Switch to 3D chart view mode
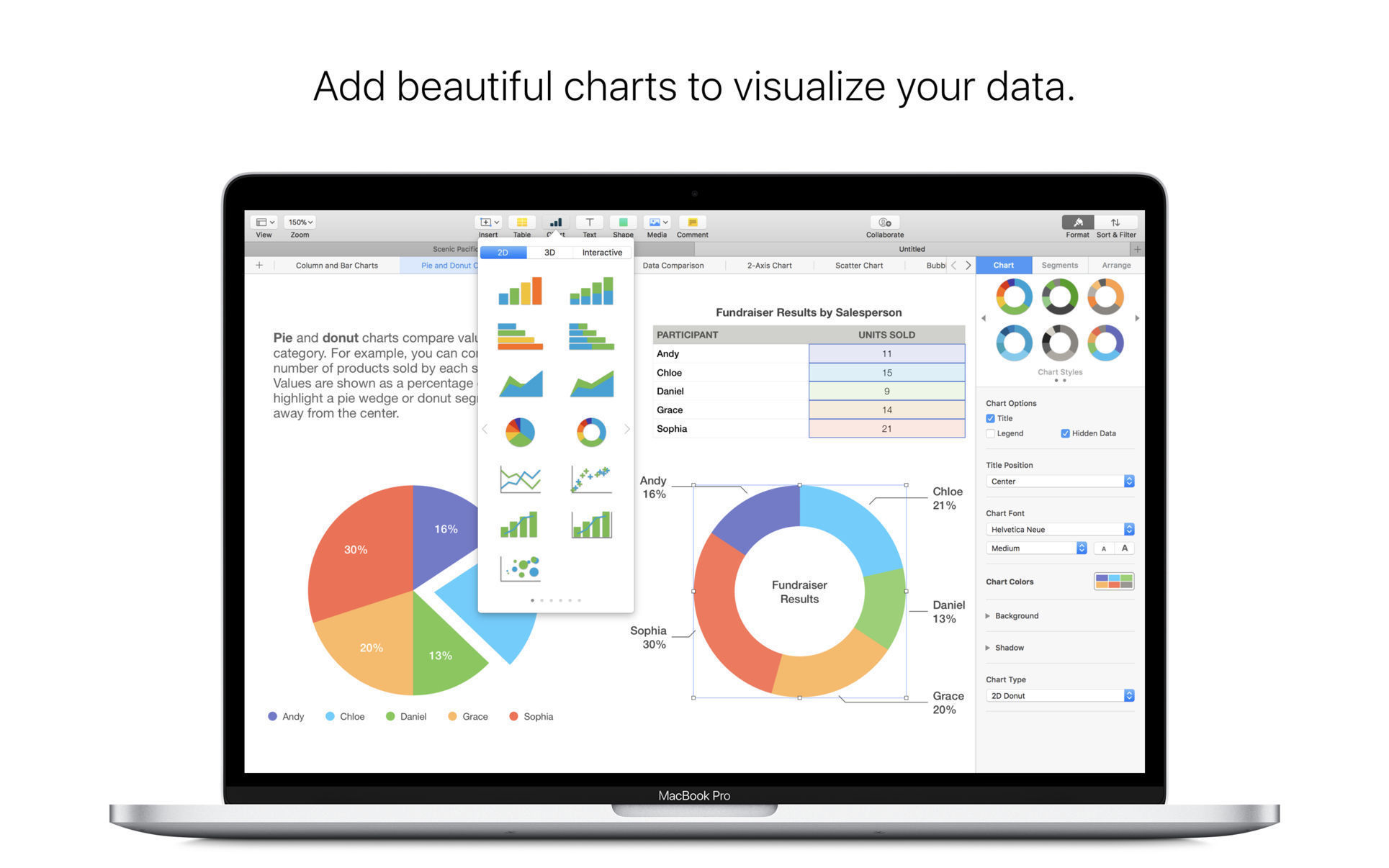The width and height of the screenshot is (1389, 868). [550, 251]
